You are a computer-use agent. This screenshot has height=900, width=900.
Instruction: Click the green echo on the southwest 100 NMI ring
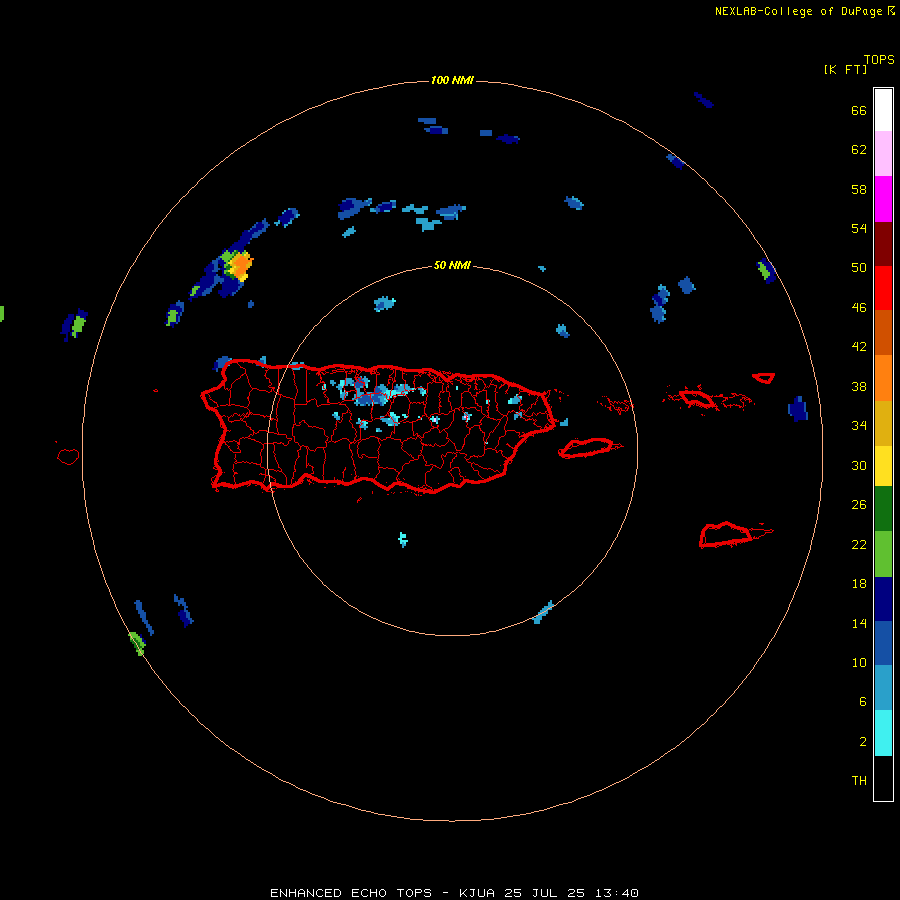[x=137, y=643]
